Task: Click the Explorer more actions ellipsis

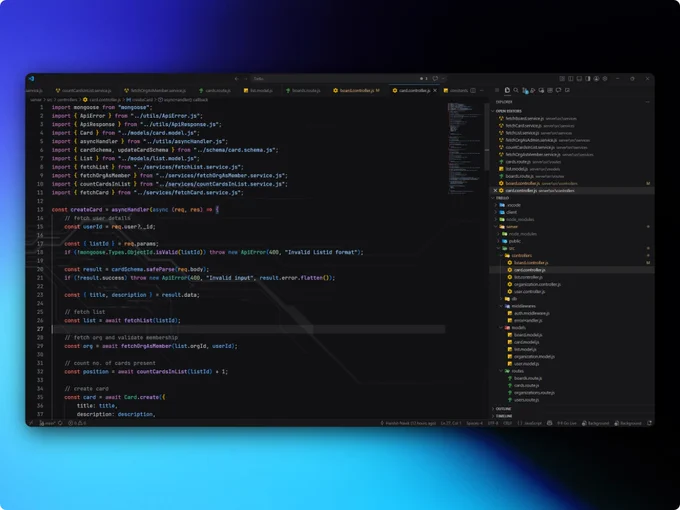Action: [x=647, y=102]
